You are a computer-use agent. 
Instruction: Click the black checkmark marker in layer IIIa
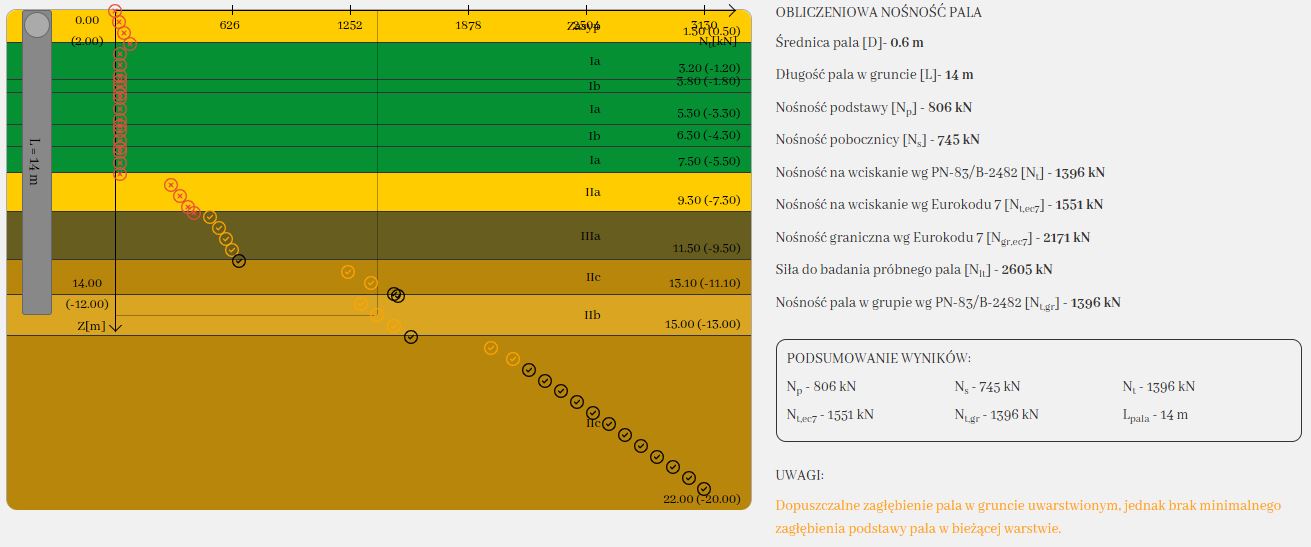click(x=239, y=261)
